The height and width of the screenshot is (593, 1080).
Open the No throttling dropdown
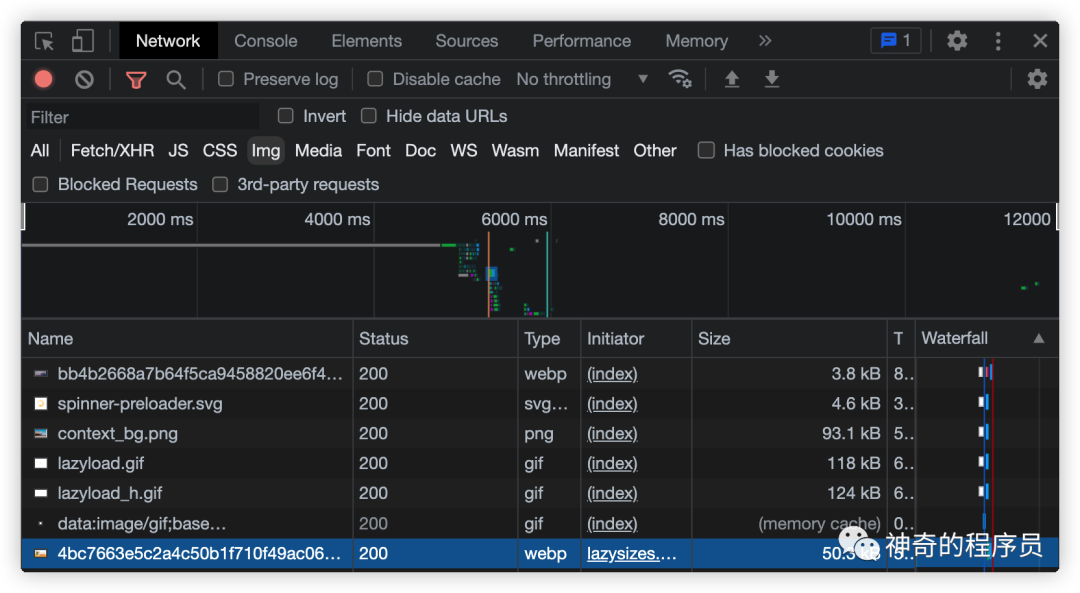582,79
